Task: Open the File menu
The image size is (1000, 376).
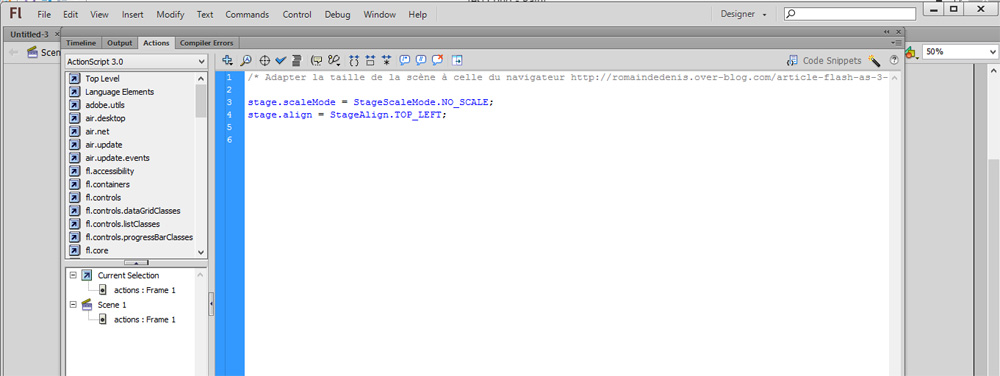Action: click(44, 14)
